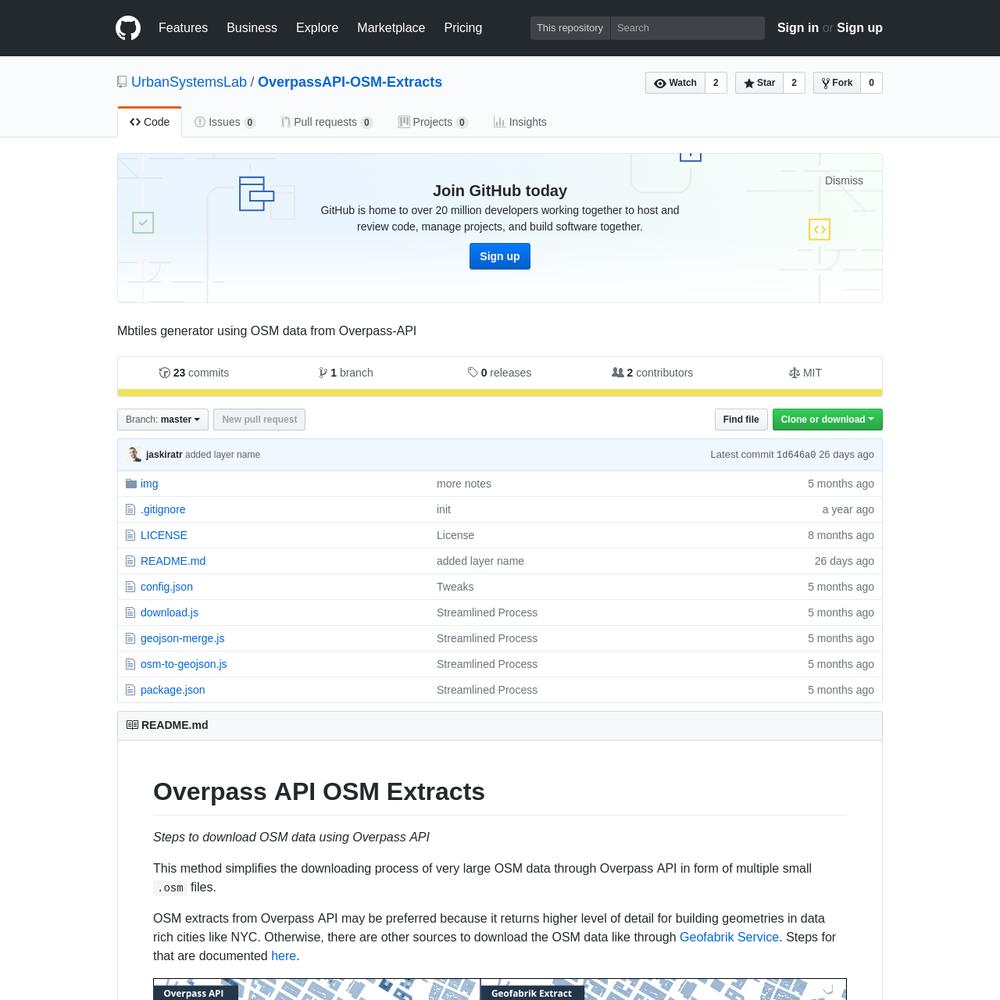Open the 'more notes' commit message

[464, 483]
